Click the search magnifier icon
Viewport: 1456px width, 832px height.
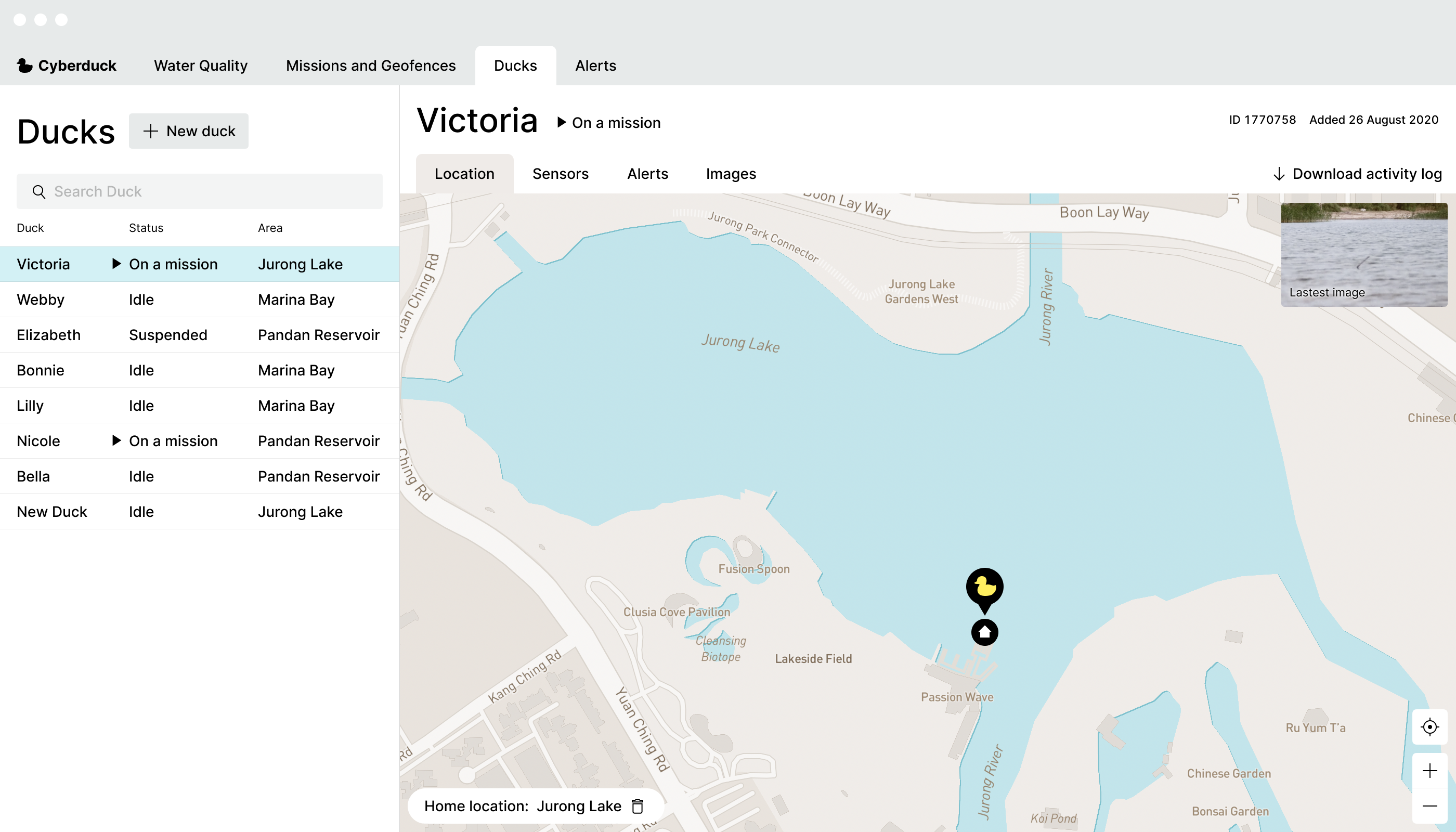[x=39, y=191]
